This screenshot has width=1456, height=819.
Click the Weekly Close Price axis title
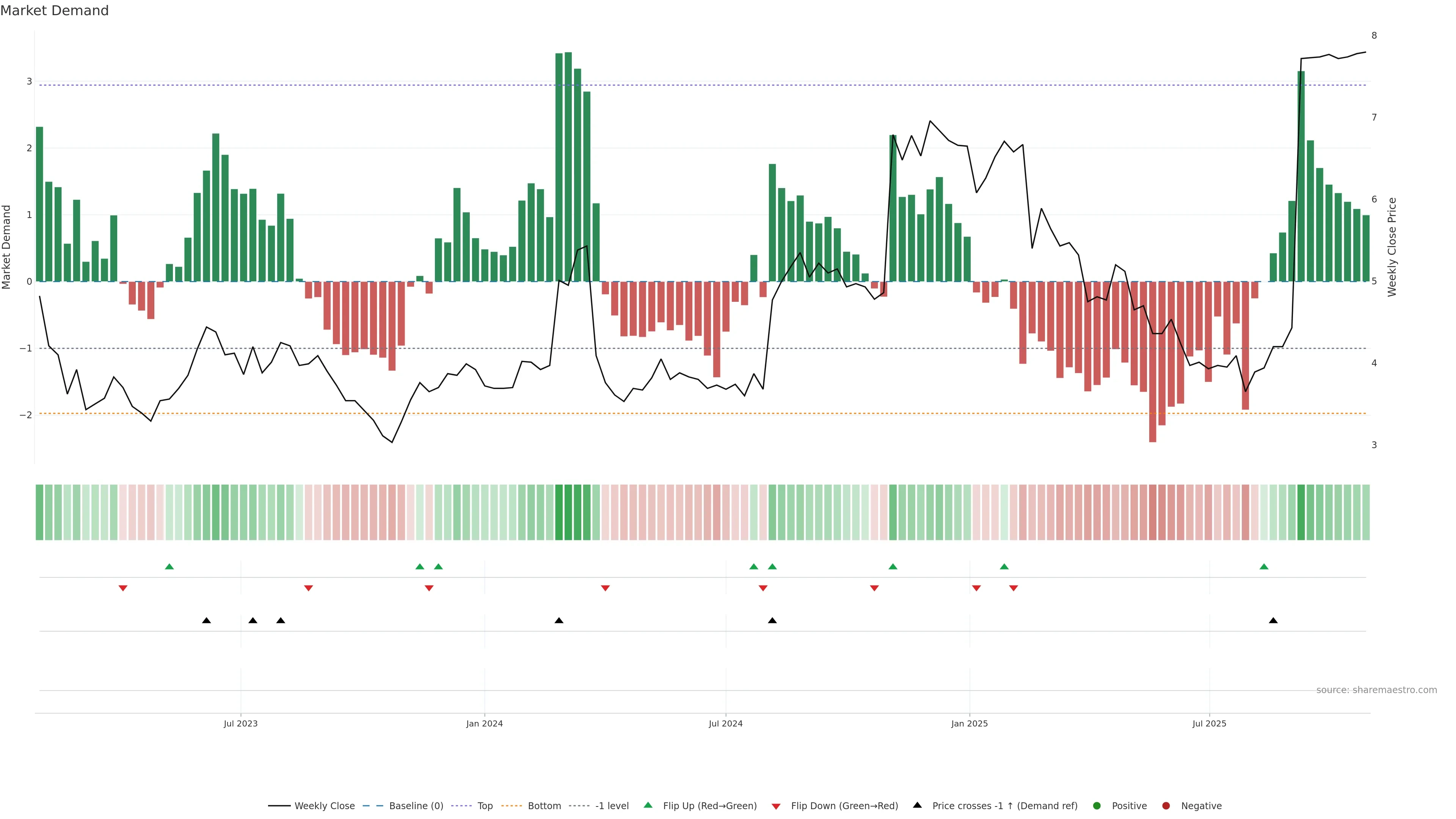coord(1392,247)
